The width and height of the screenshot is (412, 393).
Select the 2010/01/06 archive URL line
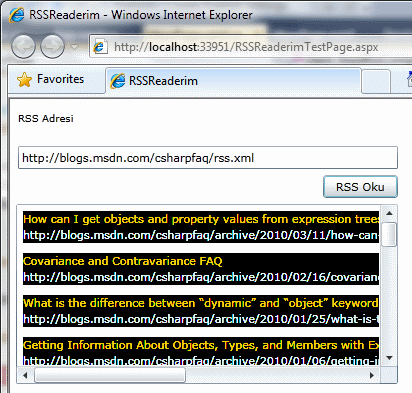201,360
